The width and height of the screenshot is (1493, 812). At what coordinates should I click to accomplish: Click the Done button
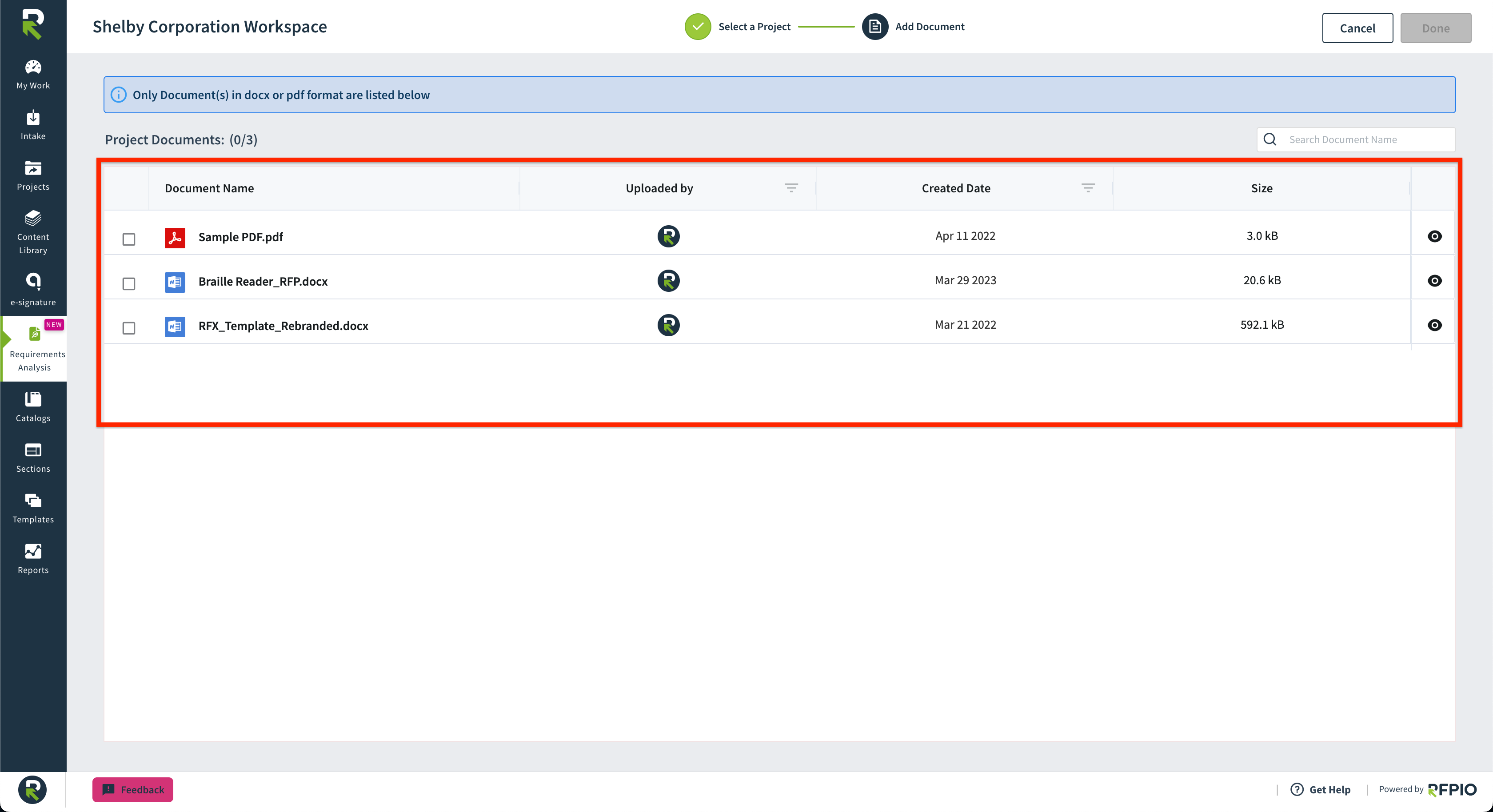[x=1436, y=28]
